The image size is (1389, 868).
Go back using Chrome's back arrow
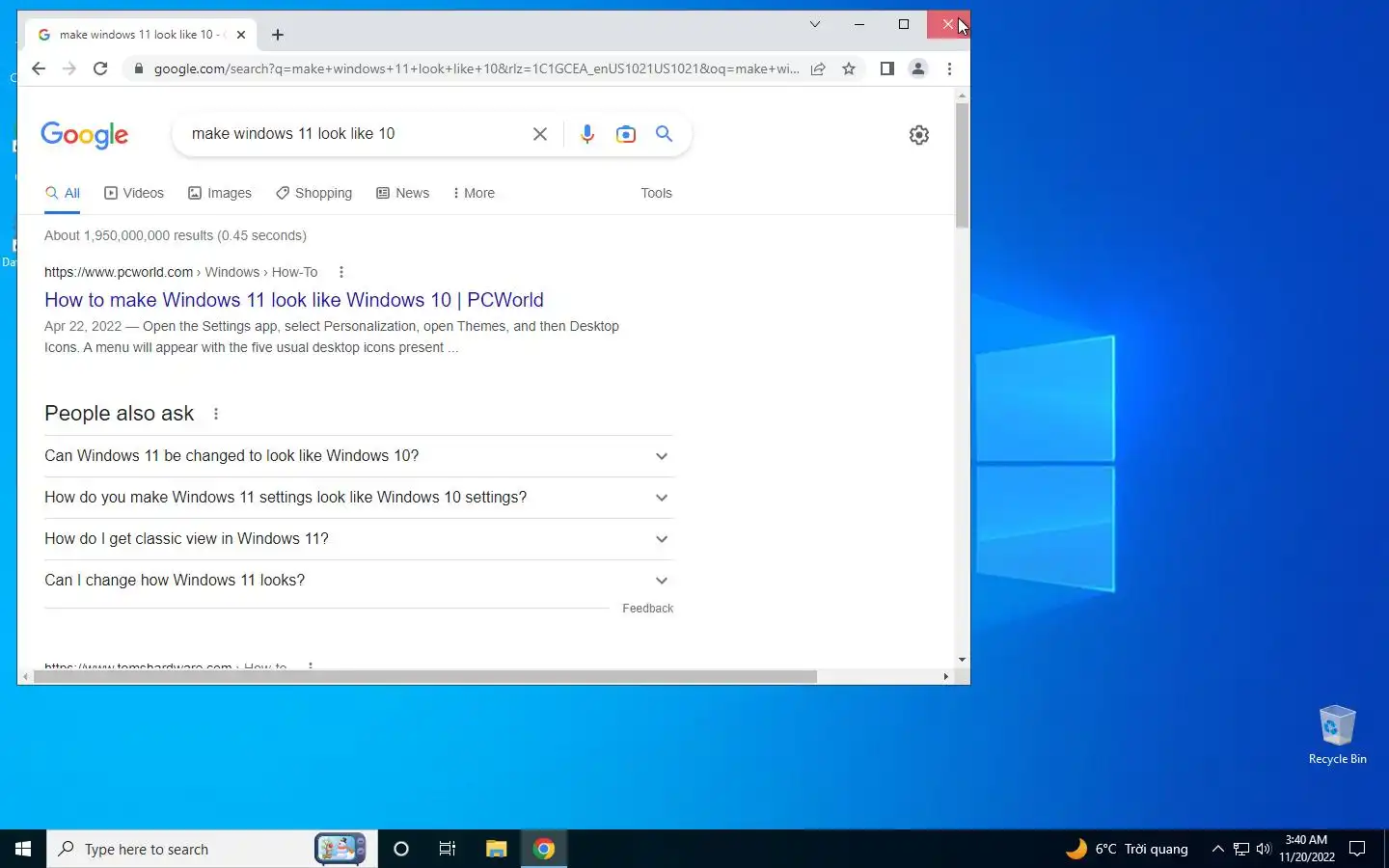coord(39,68)
